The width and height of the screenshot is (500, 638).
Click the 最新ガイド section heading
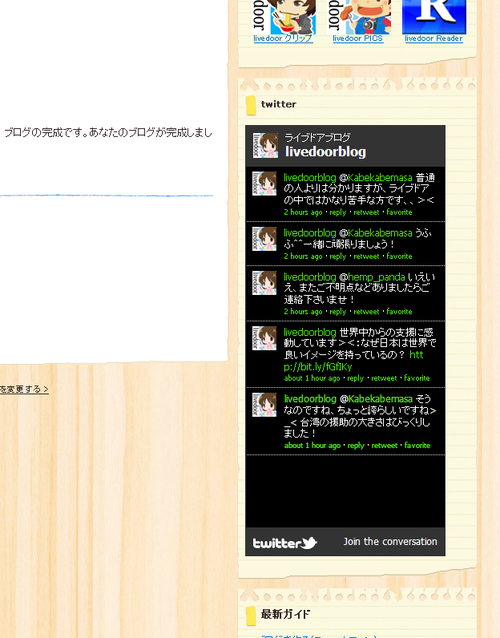pos(285,614)
